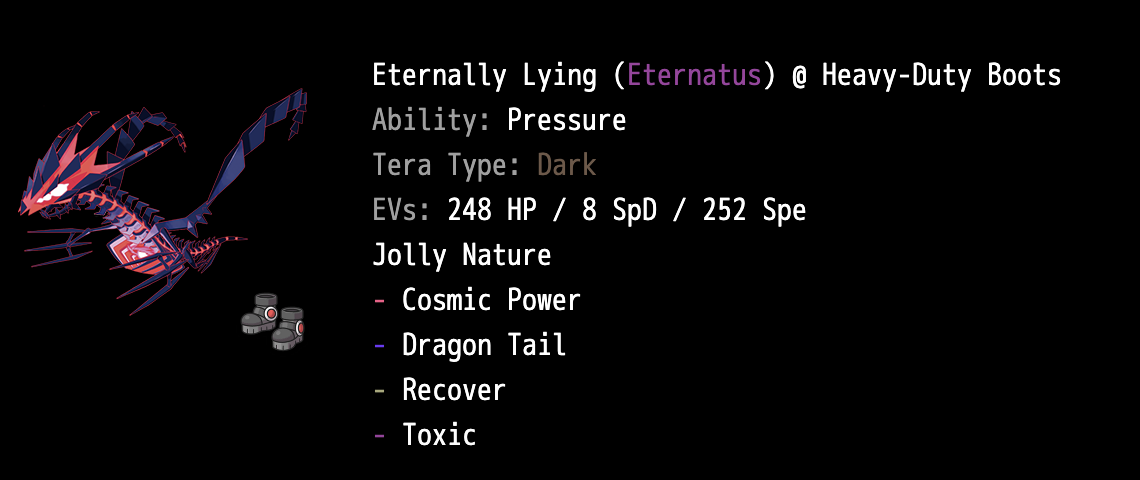The width and height of the screenshot is (1140, 480).
Task: Click the Pressure ability text
Action: [x=566, y=120]
